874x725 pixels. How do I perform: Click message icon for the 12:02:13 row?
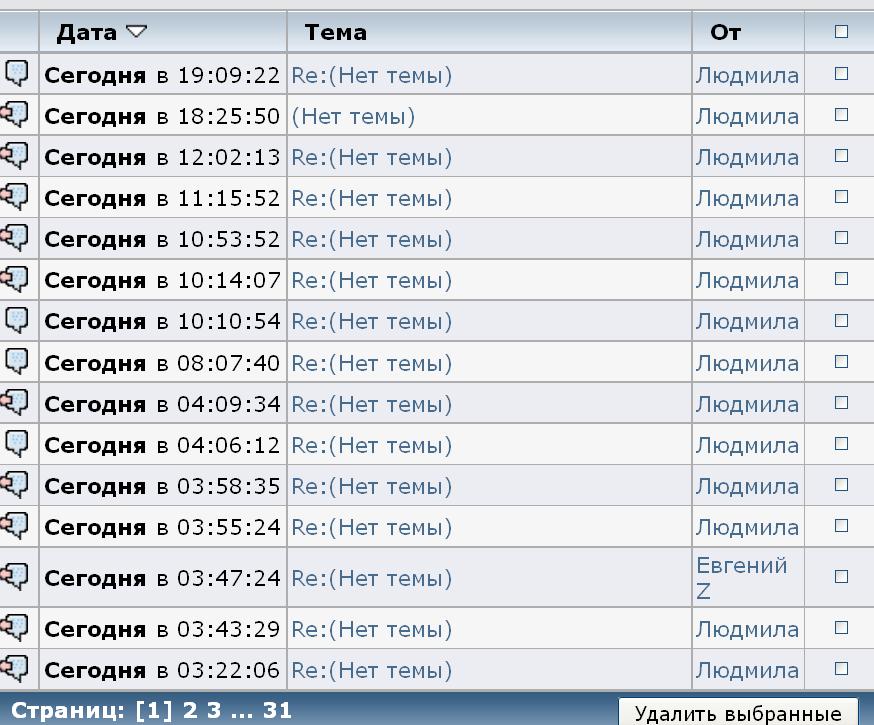click(x=14, y=156)
